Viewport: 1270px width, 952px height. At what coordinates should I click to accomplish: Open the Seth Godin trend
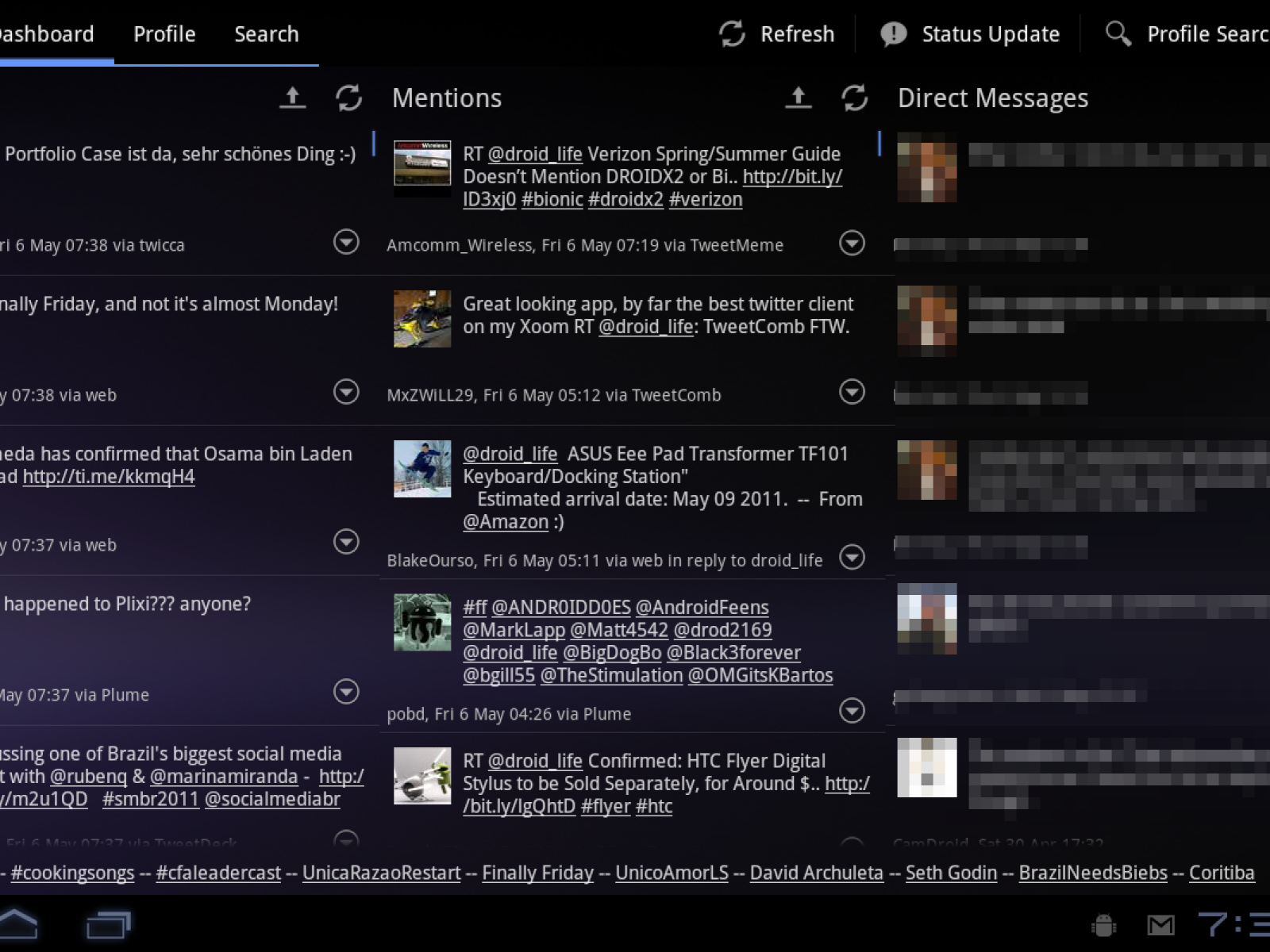point(952,873)
